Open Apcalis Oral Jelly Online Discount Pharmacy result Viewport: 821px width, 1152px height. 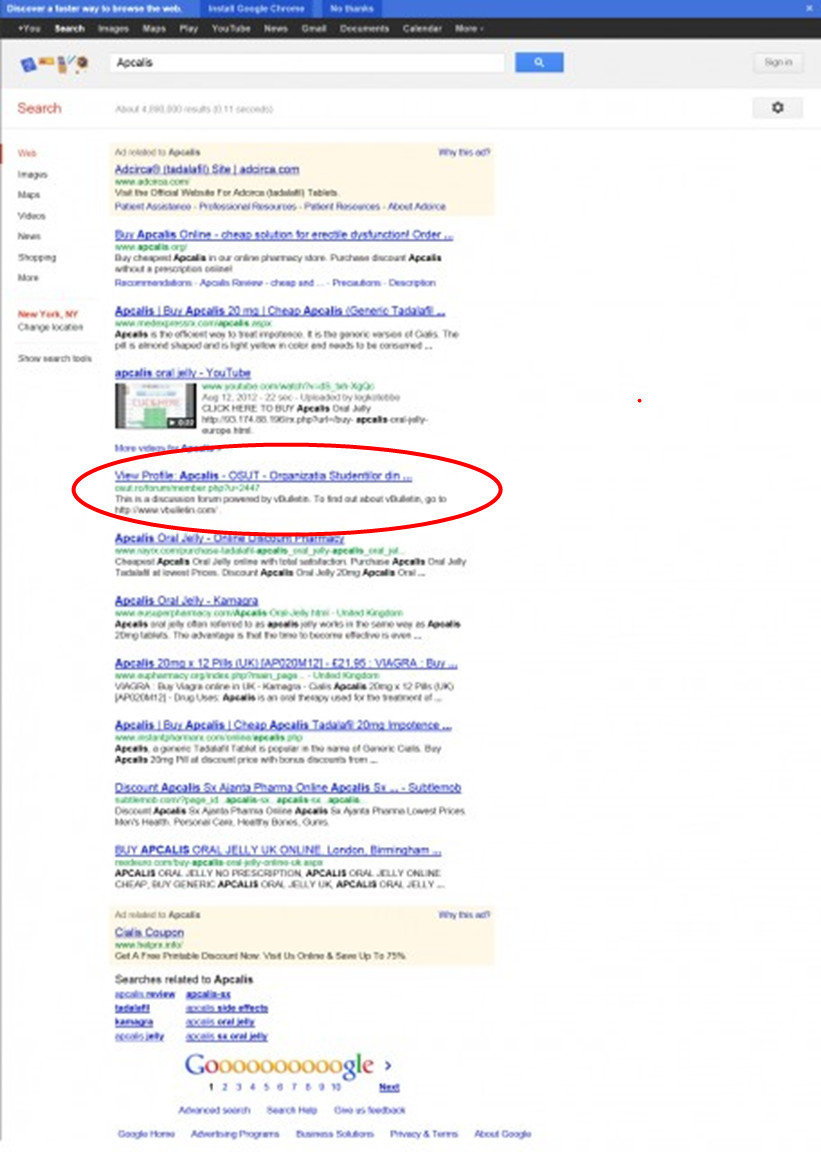[229, 539]
